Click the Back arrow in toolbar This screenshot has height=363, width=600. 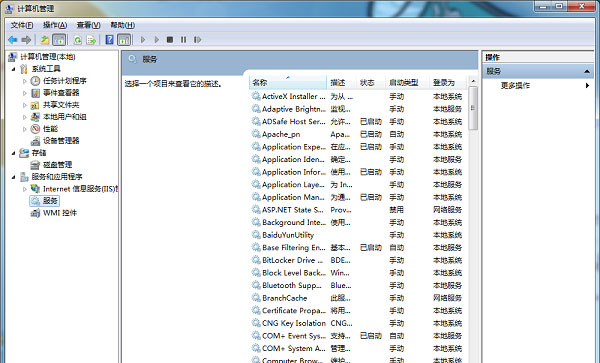13,40
